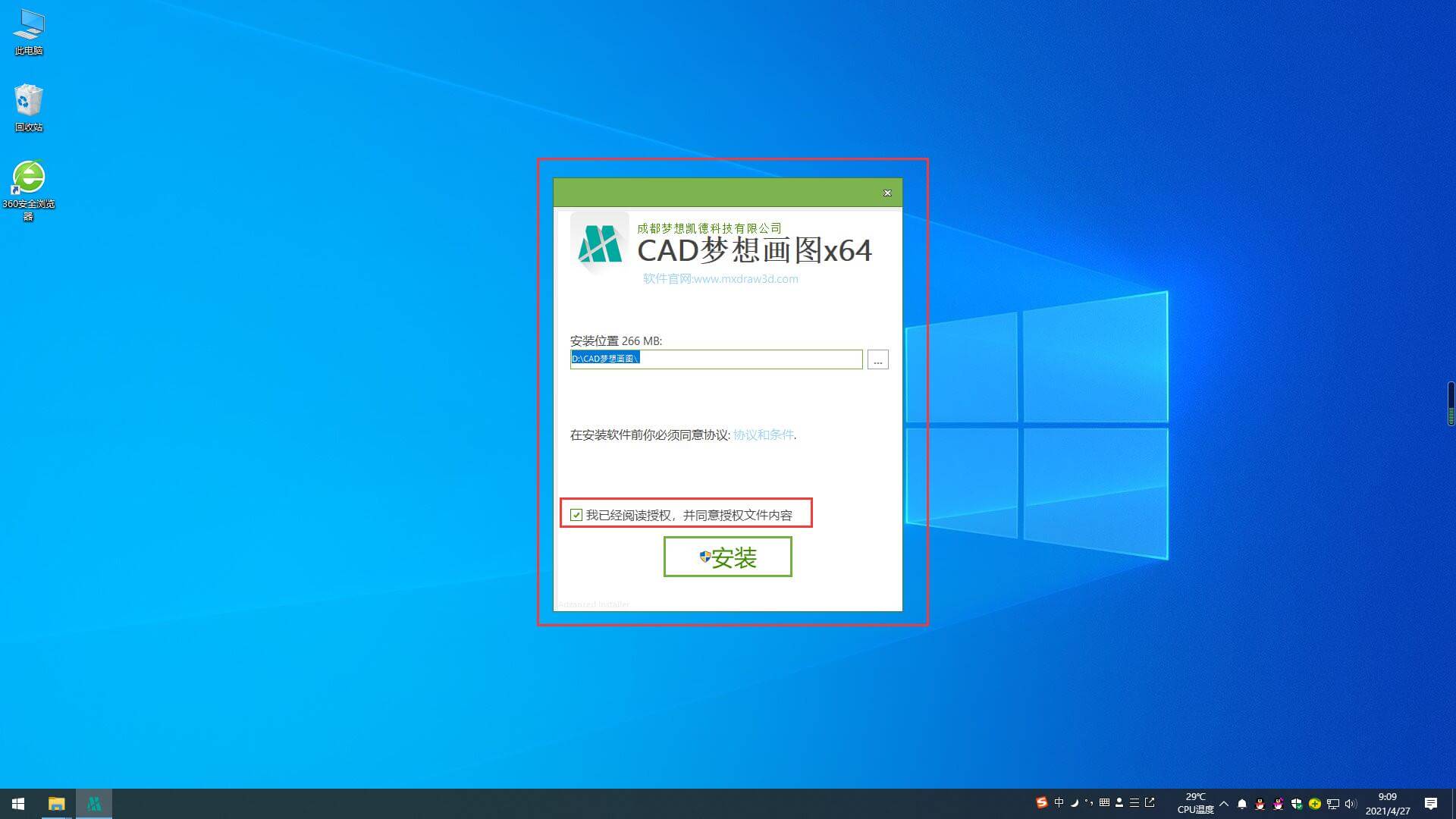This screenshot has height=819, width=1456.
Task: Click the software website www.mxdraw3d.com text
Action: (x=720, y=278)
